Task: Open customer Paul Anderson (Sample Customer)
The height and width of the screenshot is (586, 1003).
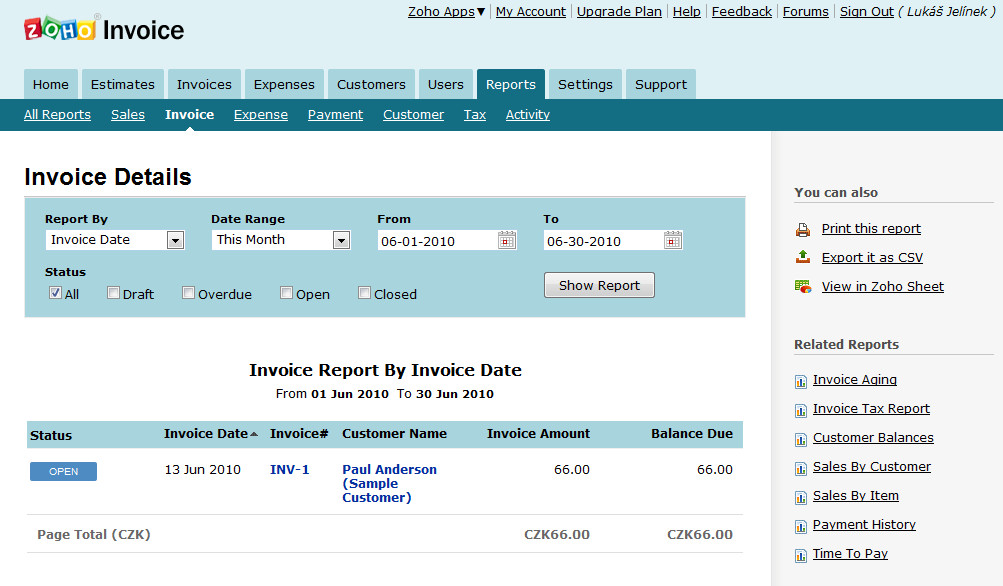Action: coord(390,484)
